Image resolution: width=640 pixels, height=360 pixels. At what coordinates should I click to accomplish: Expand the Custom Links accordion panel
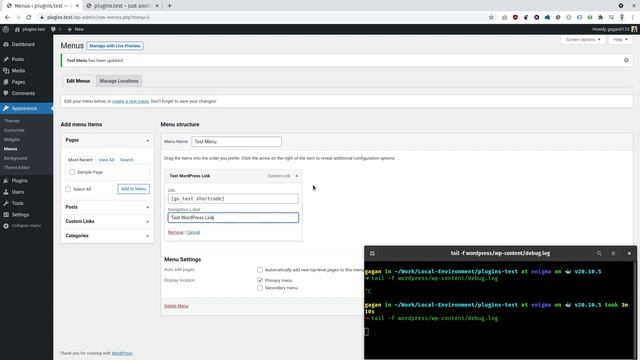click(107, 221)
